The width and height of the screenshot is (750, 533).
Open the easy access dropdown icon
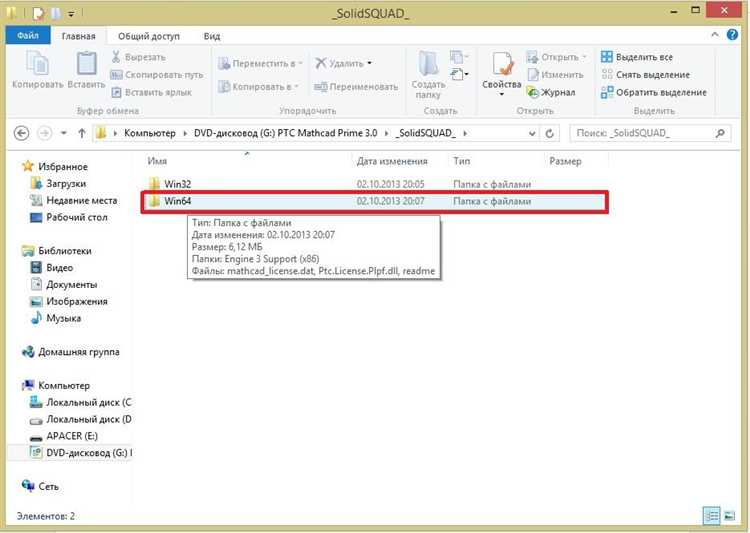(x=459, y=74)
